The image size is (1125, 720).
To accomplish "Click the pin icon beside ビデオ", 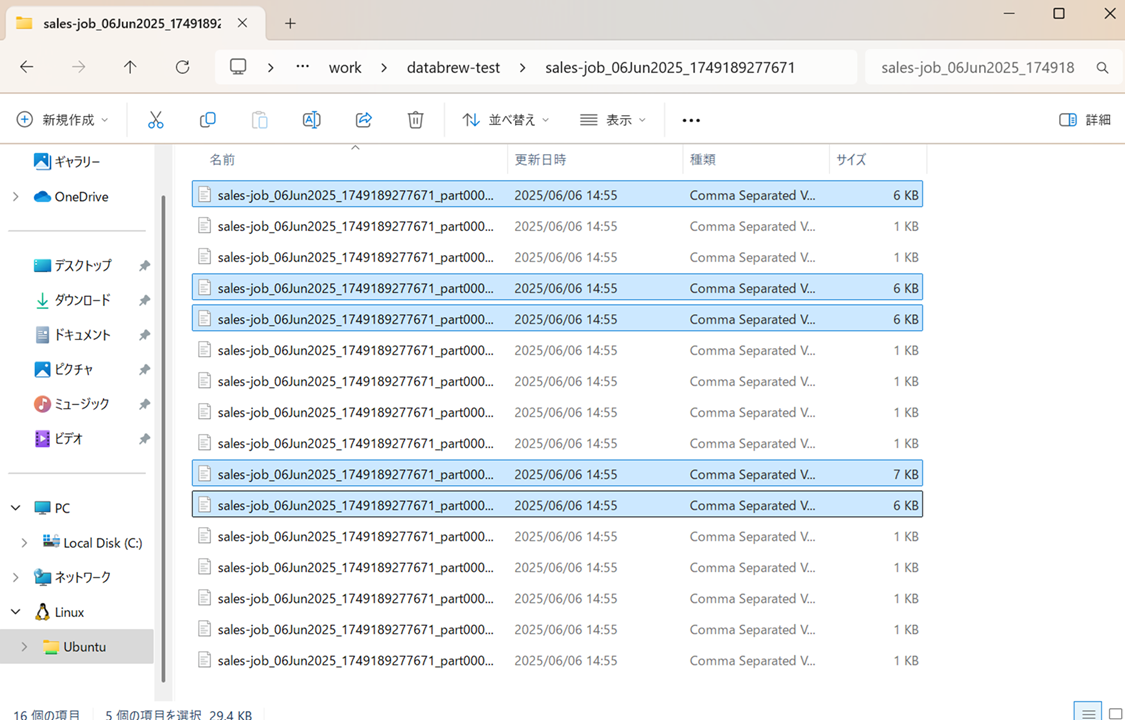I will (x=144, y=438).
